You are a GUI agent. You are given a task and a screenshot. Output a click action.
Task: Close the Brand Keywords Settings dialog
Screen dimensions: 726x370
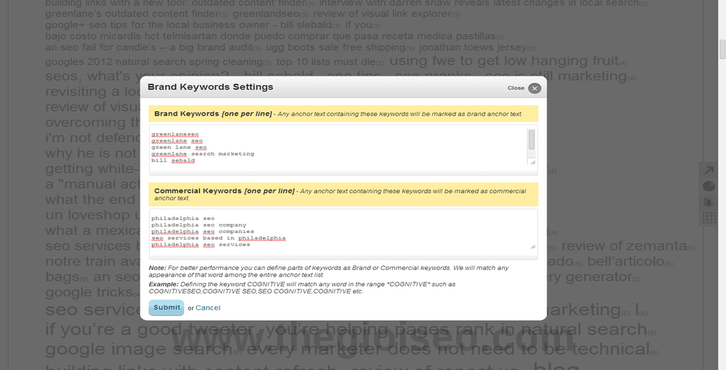pos(534,88)
